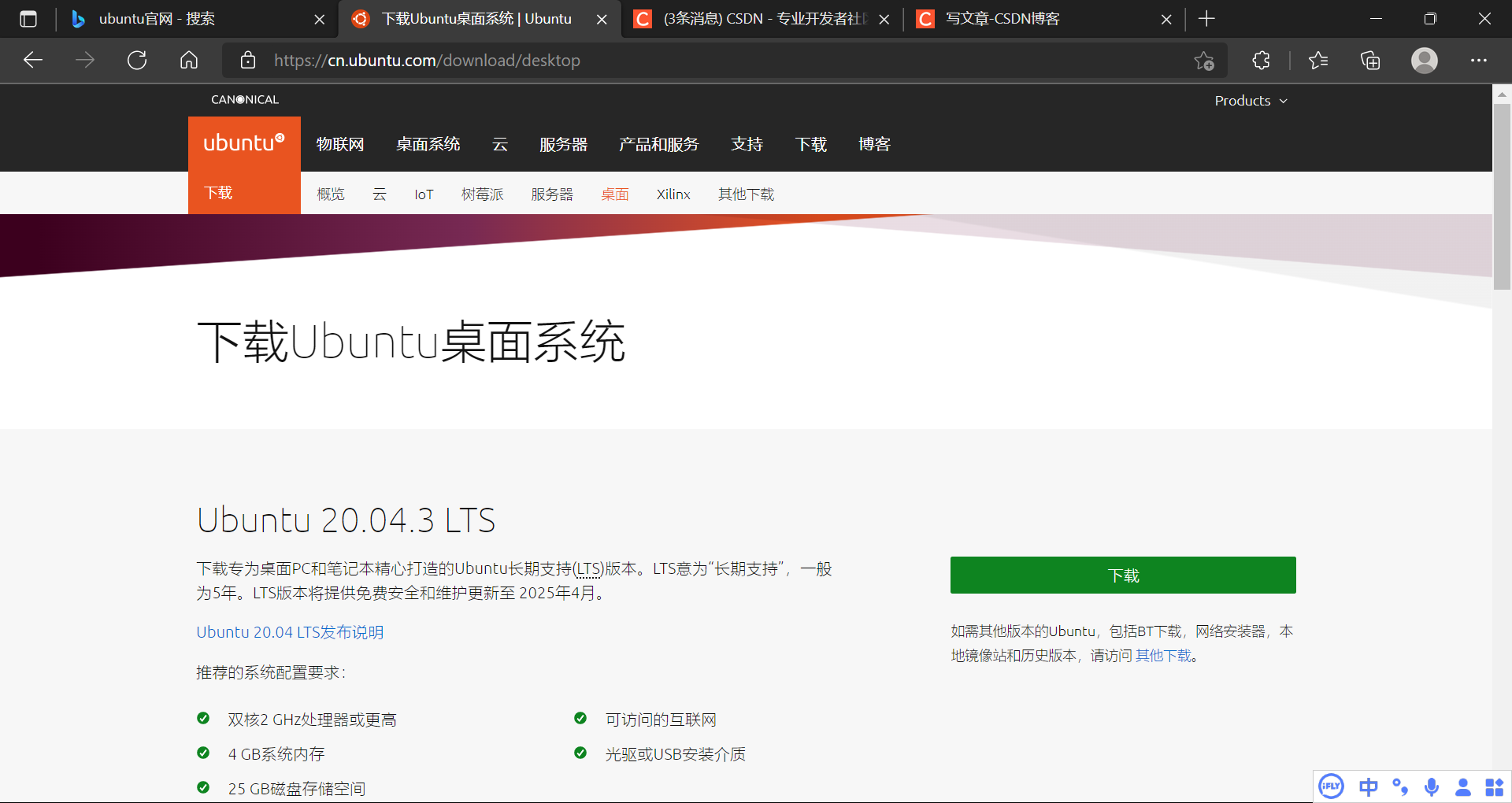
Task: Open the user profile avatar
Action: (x=1424, y=61)
